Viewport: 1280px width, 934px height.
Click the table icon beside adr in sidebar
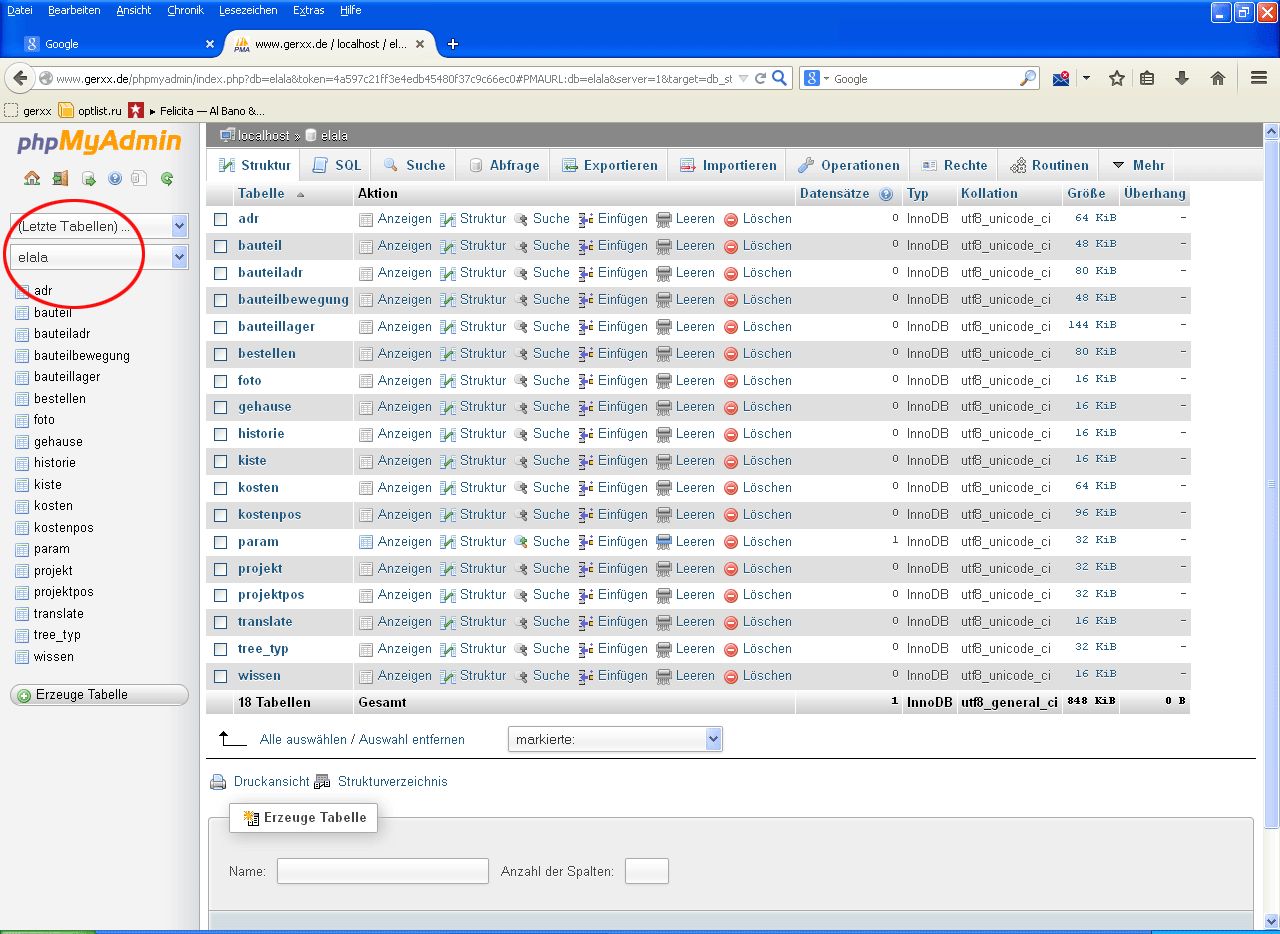click(x=22, y=291)
